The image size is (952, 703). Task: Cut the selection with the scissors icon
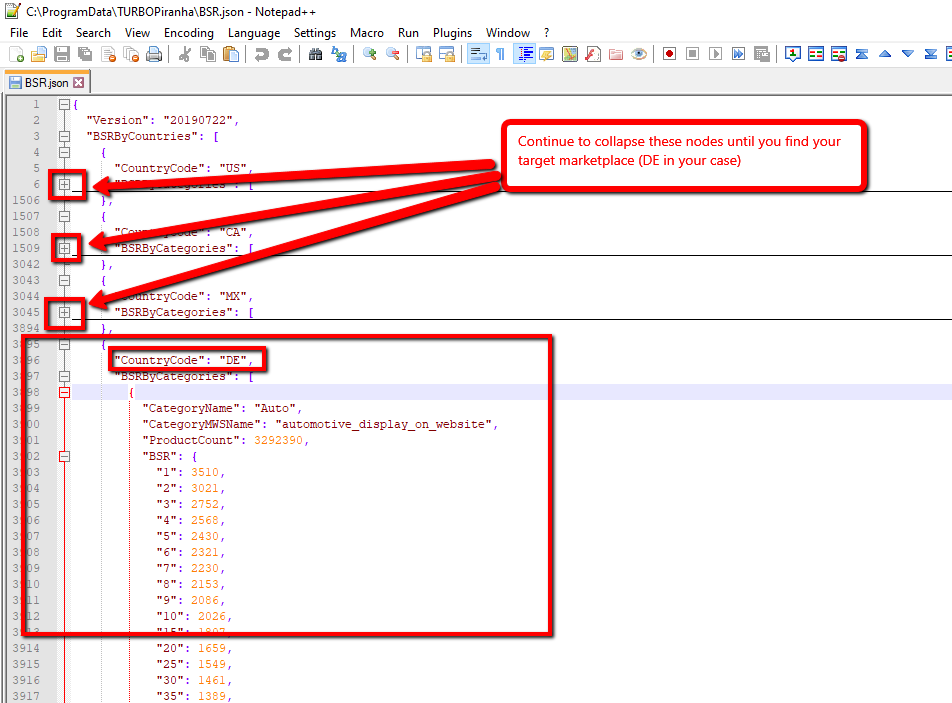tap(185, 54)
